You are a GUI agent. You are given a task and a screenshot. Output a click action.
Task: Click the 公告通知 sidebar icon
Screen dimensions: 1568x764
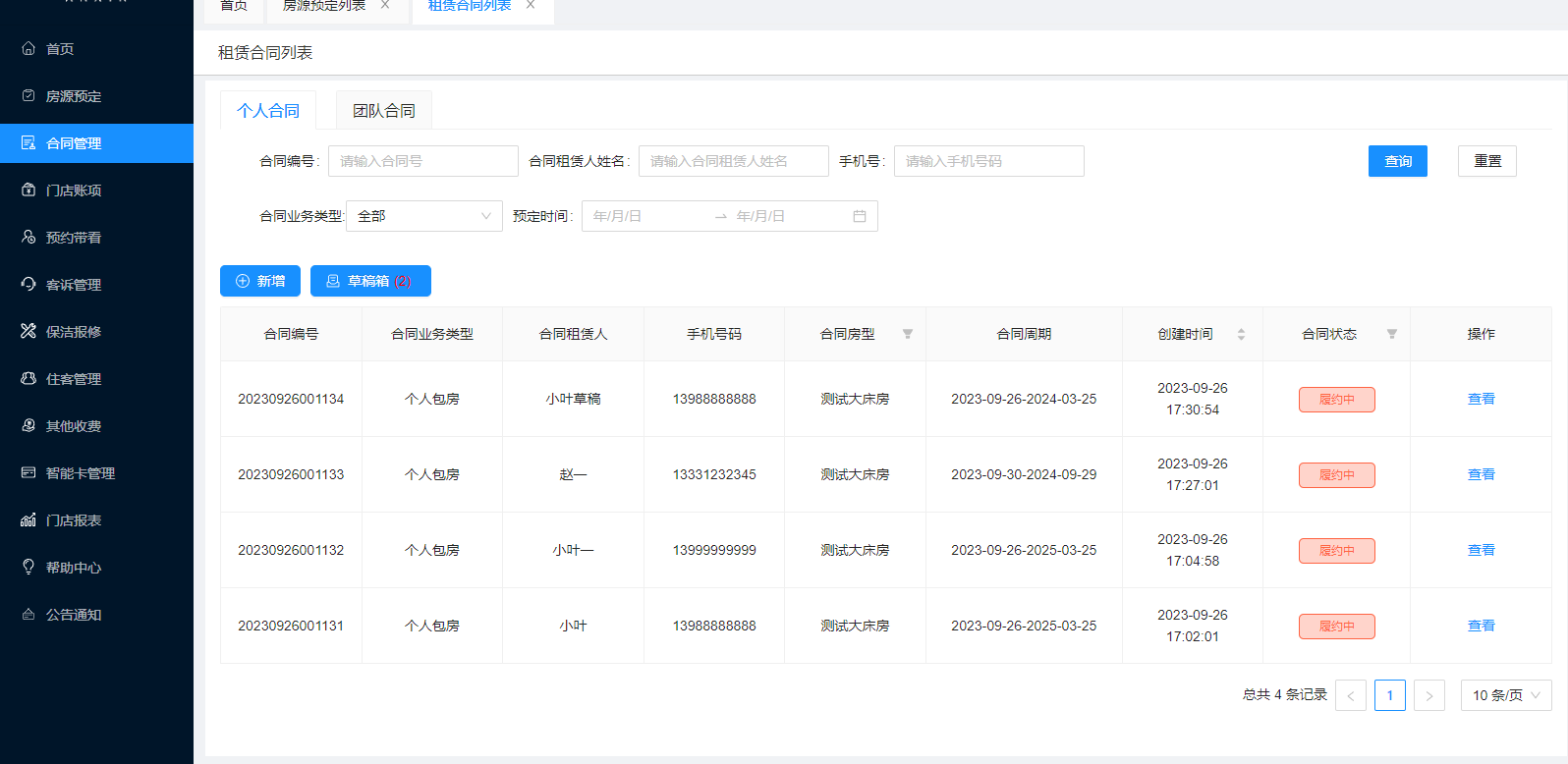(x=28, y=614)
